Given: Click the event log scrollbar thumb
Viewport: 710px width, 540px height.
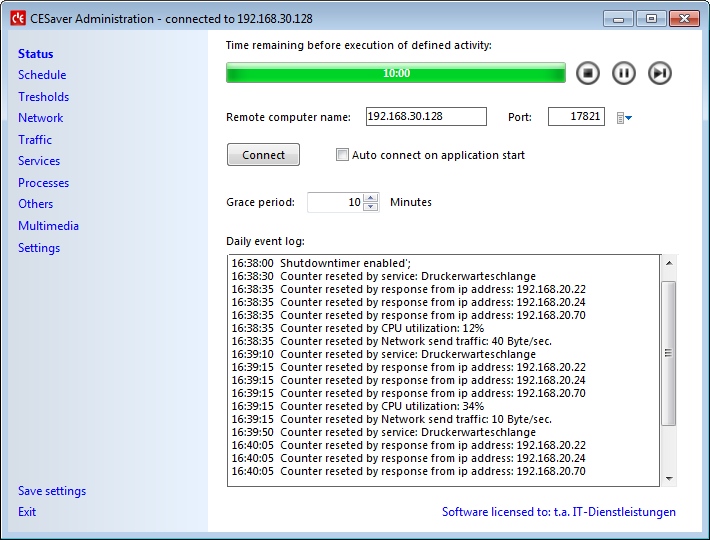Looking at the screenshot, I should [x=669, y=353].
